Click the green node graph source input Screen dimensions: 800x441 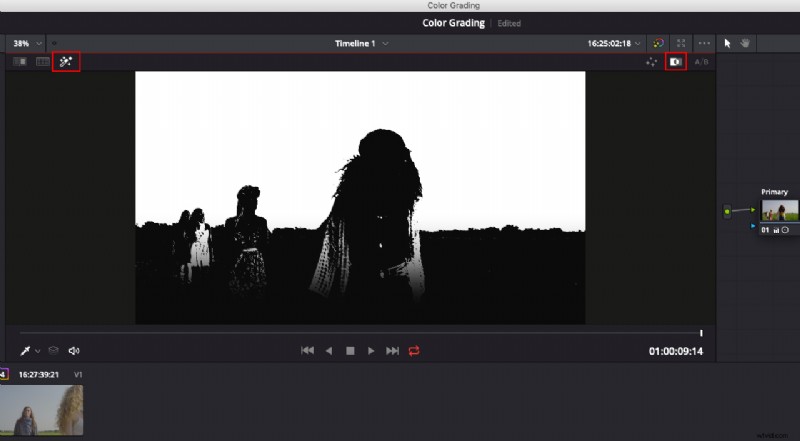[x=727, y=211]
